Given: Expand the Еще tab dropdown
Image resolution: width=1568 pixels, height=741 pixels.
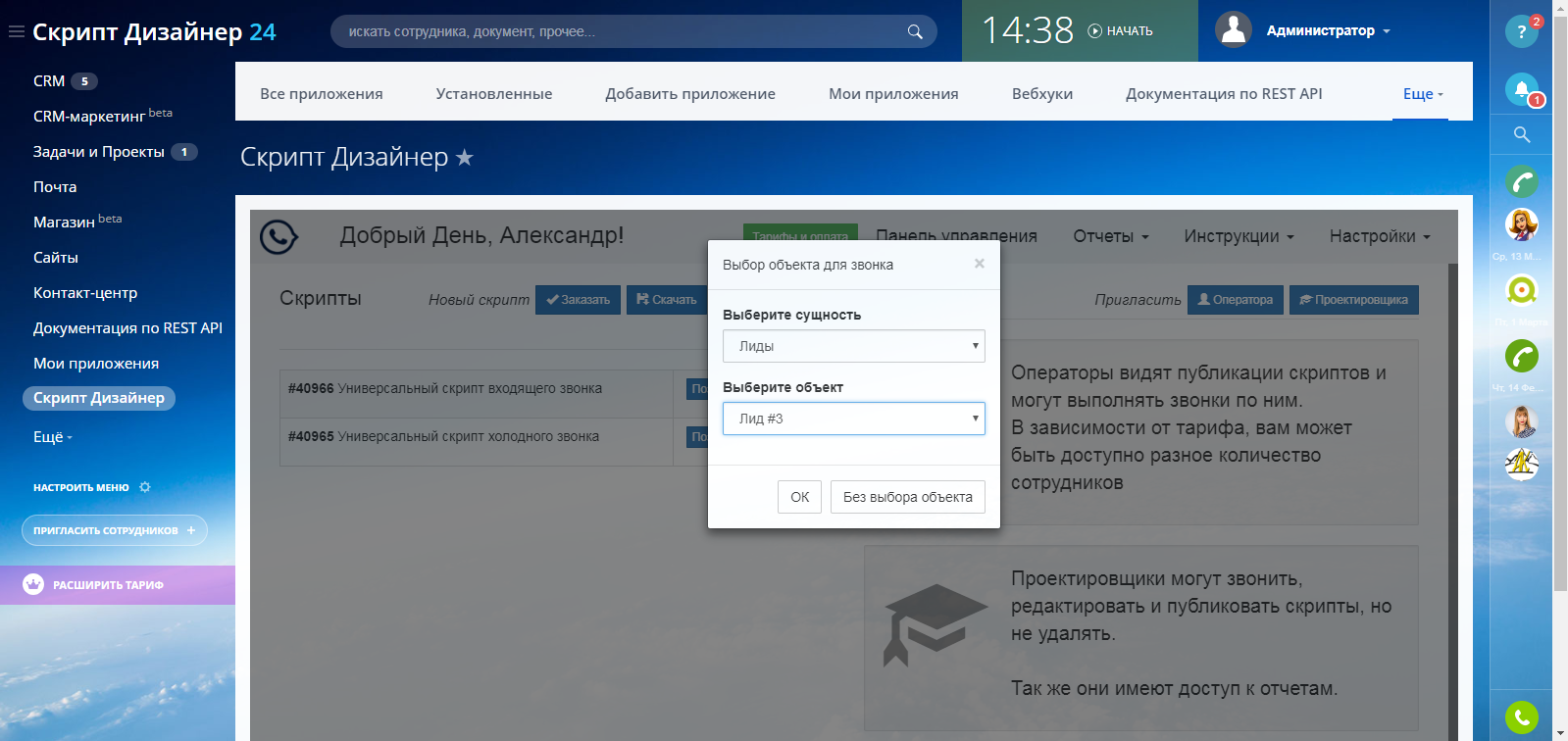Looking at the screenshot, I should (x=1422, y=94).
